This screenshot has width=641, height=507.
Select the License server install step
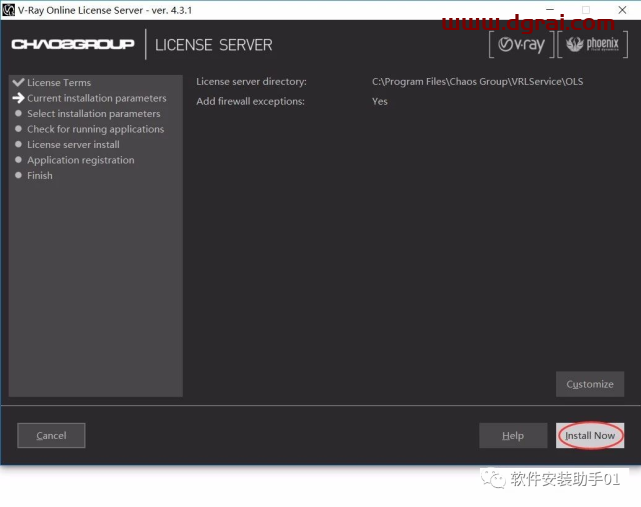pos(73,145)
